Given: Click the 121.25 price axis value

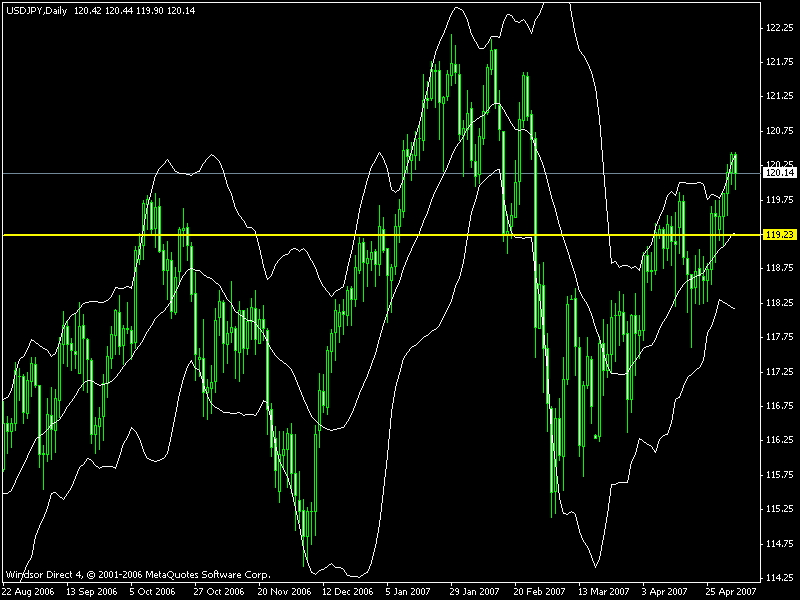Looking at the screenshot, I should click(x=780, y=96).
